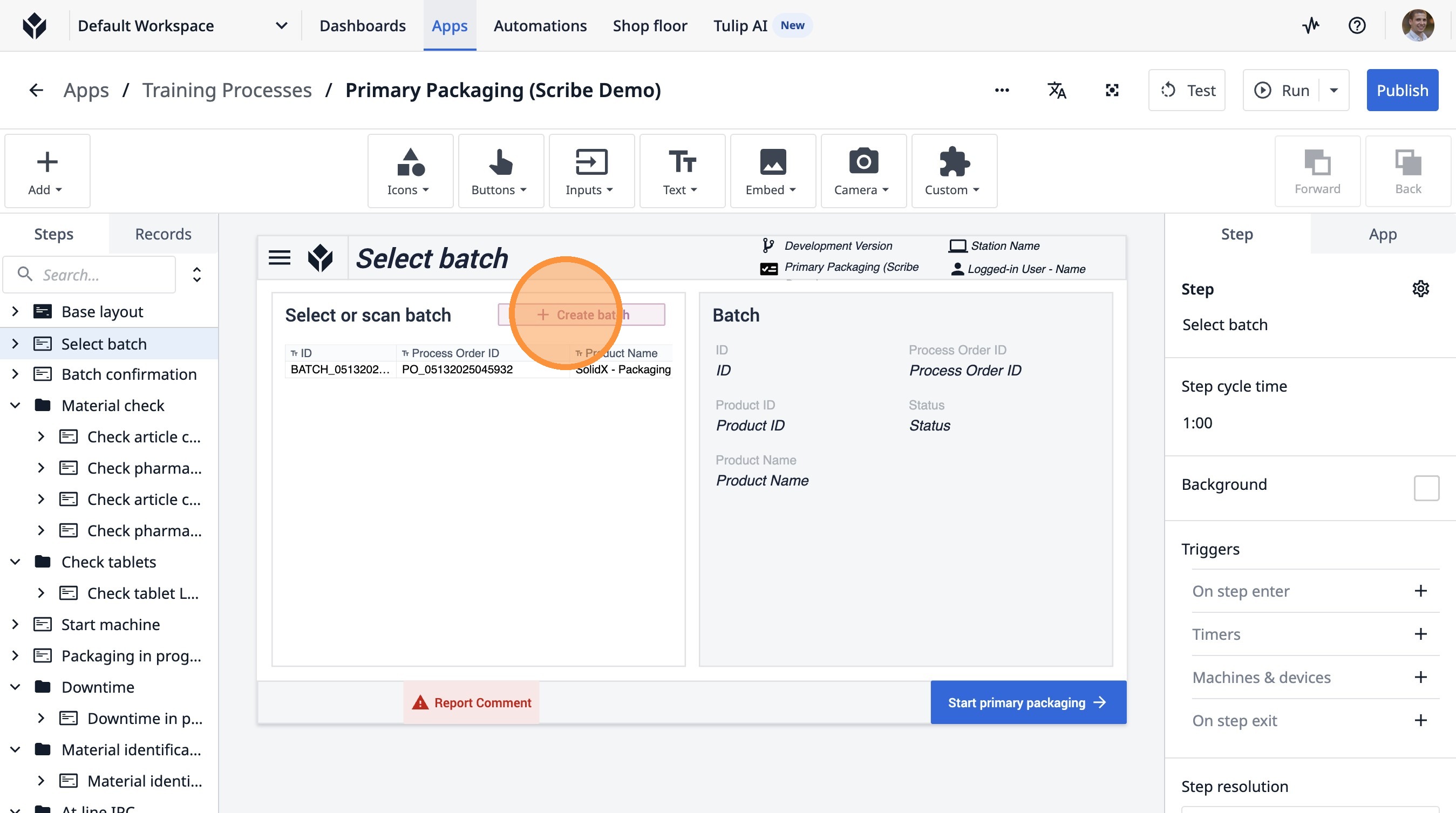Switch to the App tab
Viewport: 1456px width, 813px height.
(1382, 234)
